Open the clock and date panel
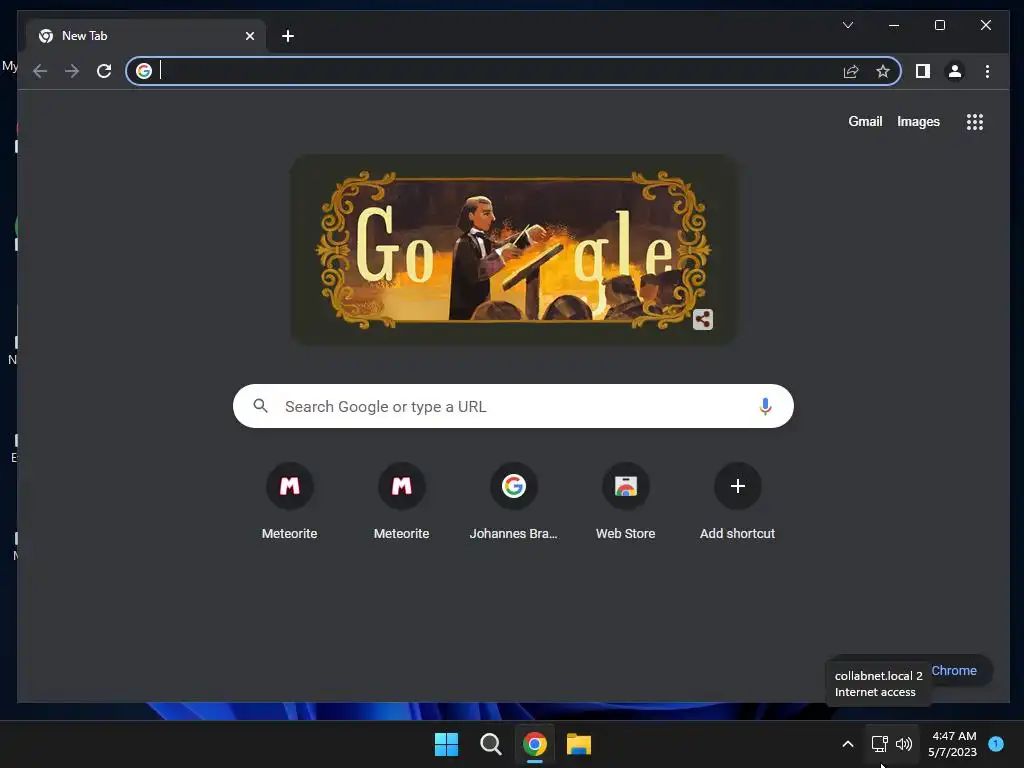1024x768 pixels. pos(953,744)
